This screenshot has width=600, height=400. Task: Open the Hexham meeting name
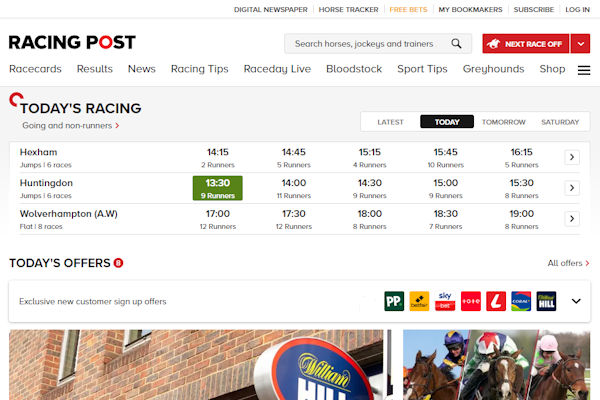[38, 152]
